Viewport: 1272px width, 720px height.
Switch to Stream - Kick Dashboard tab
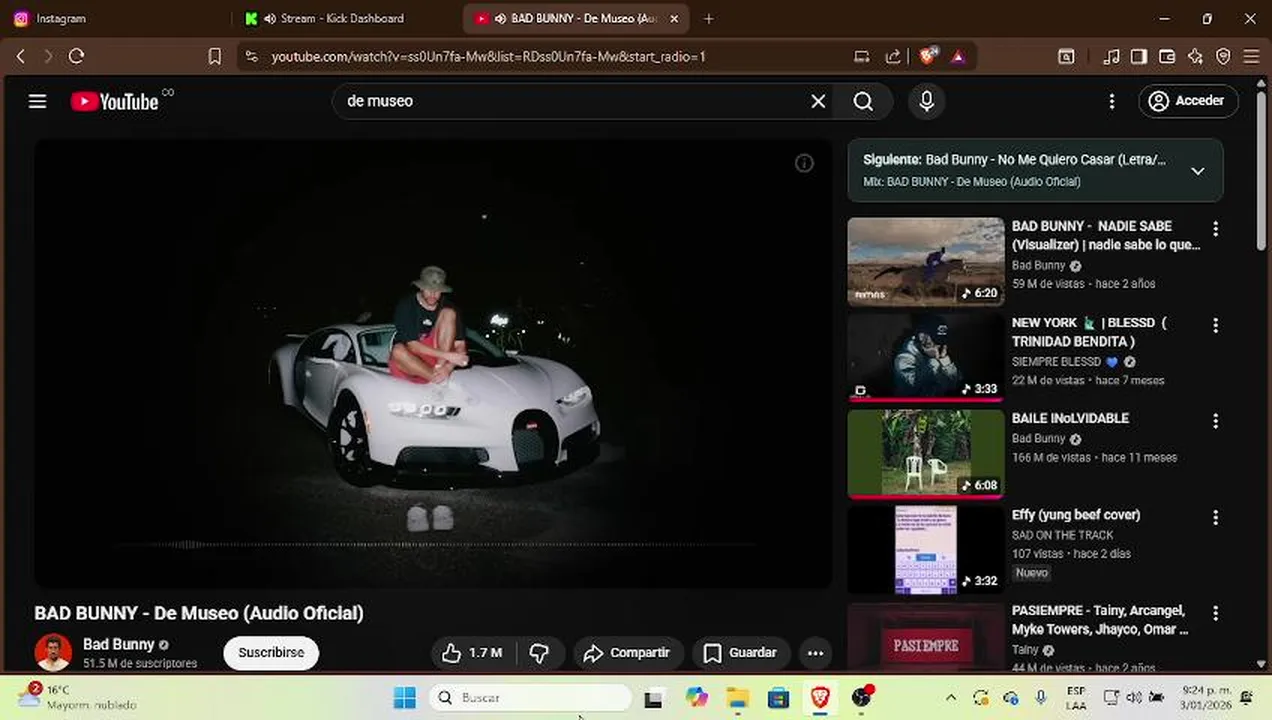345,18
